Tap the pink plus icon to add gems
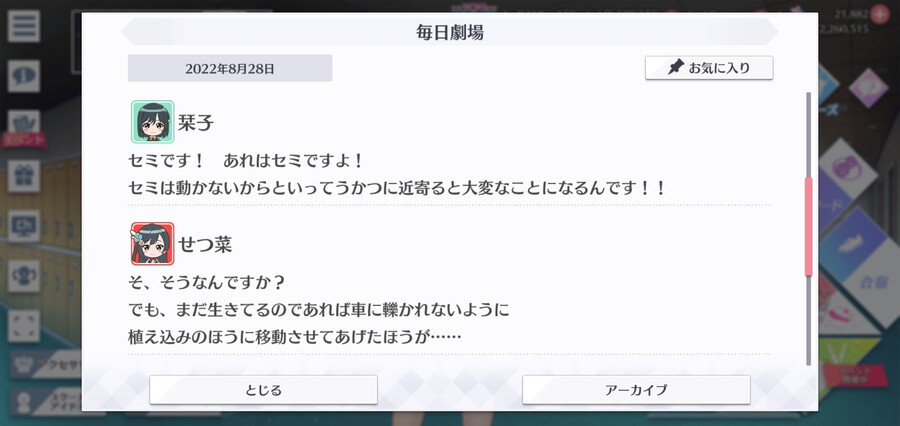Viewport: 900px width, 426px height. tap(879, 14)
